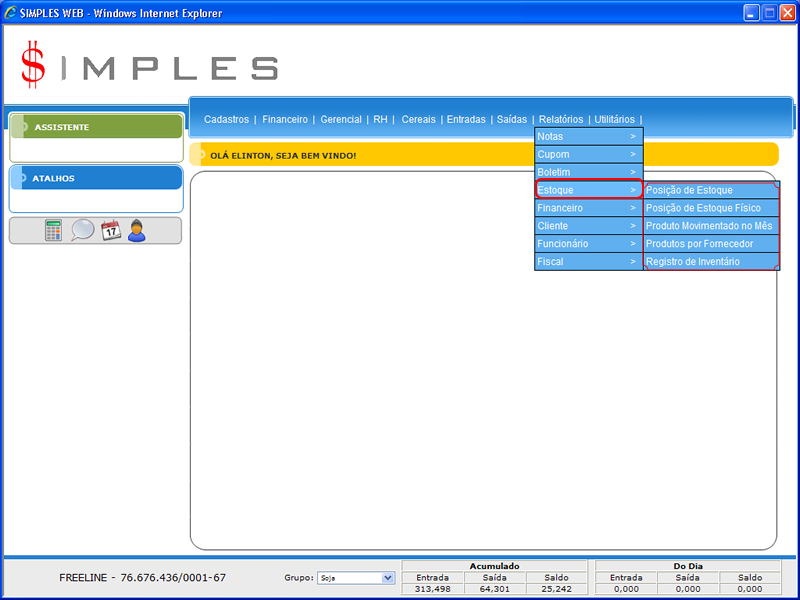Viewport: 800px width, 600px height.
Task: Click the user person icon
Action: point(137,230)
